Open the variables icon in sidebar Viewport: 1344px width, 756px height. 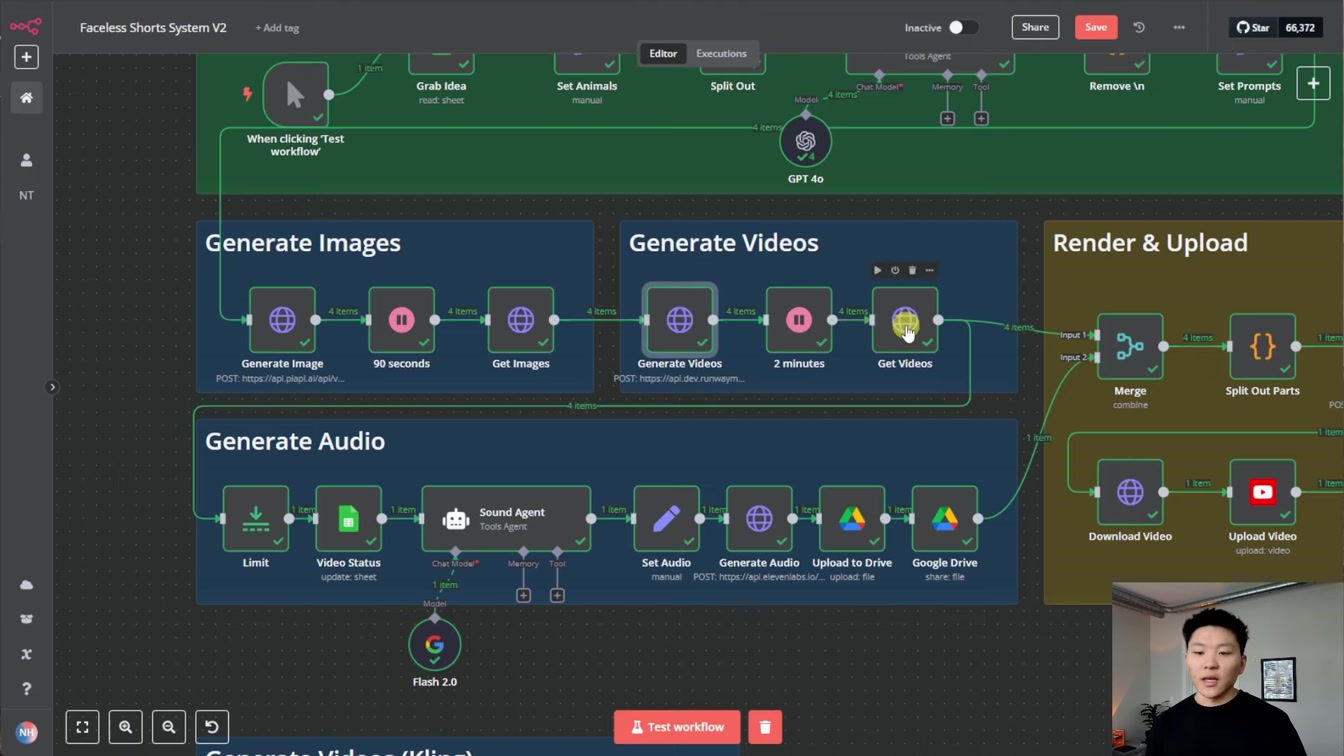click(26, 654)
